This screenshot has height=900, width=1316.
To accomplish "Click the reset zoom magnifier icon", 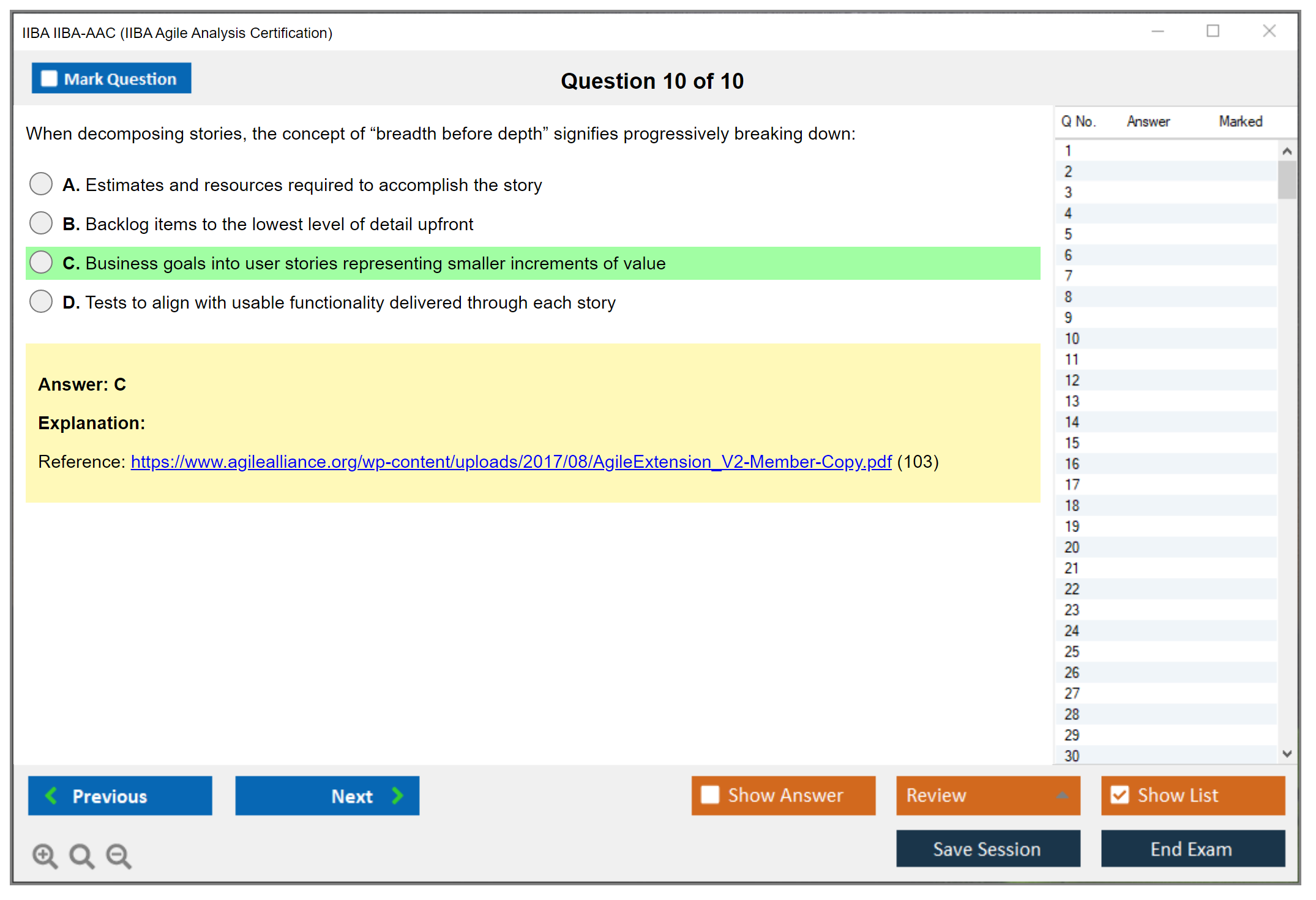I will coord(81,855).
